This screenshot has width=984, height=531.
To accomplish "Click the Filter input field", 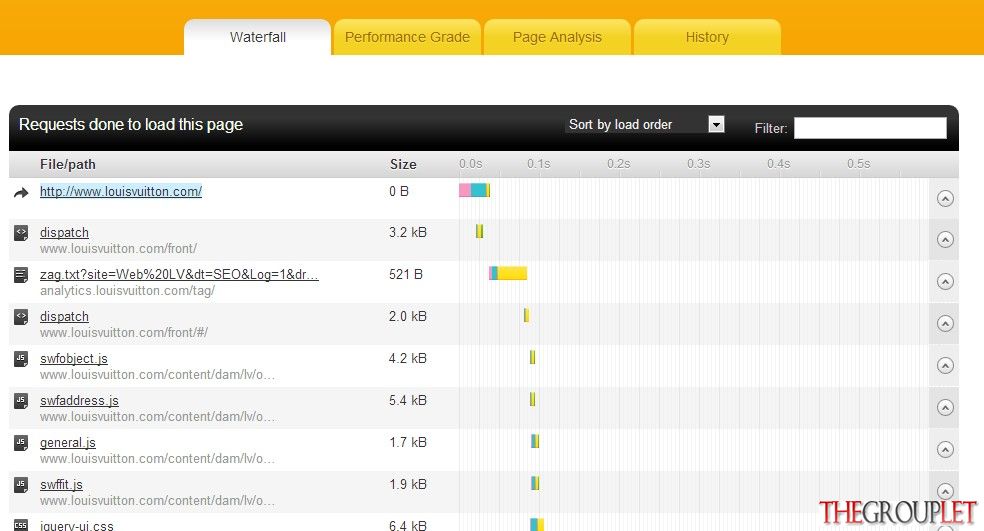I will (870, 128).
